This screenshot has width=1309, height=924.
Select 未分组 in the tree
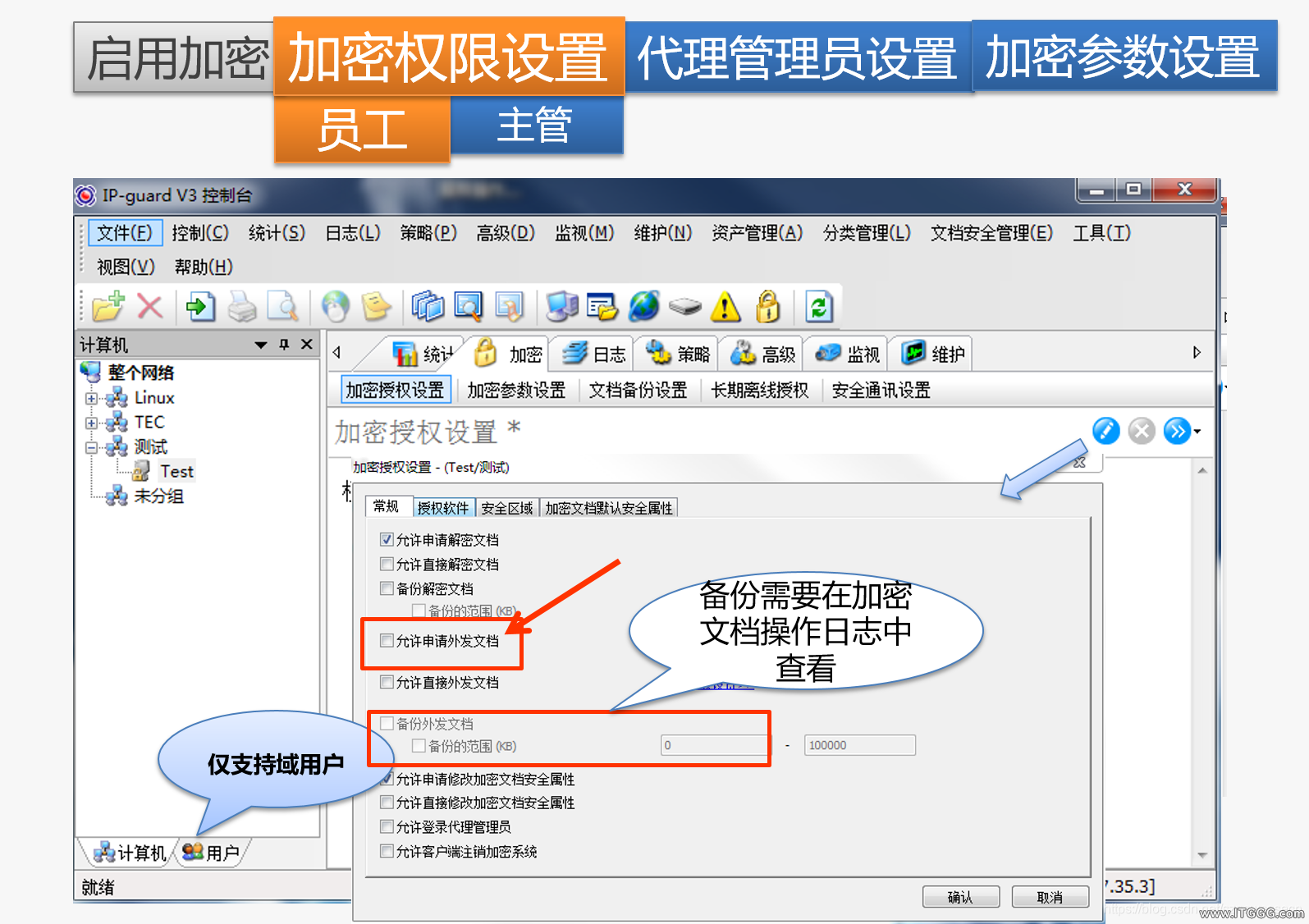(159, 496)
